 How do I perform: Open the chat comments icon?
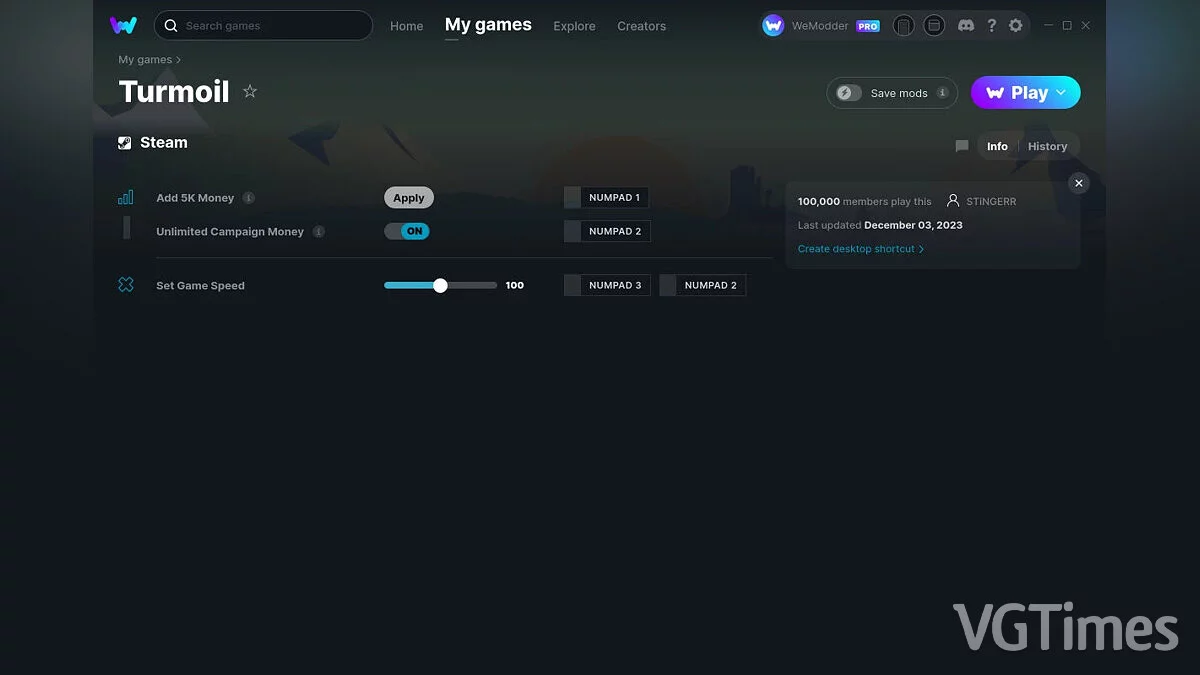[962, 146]
